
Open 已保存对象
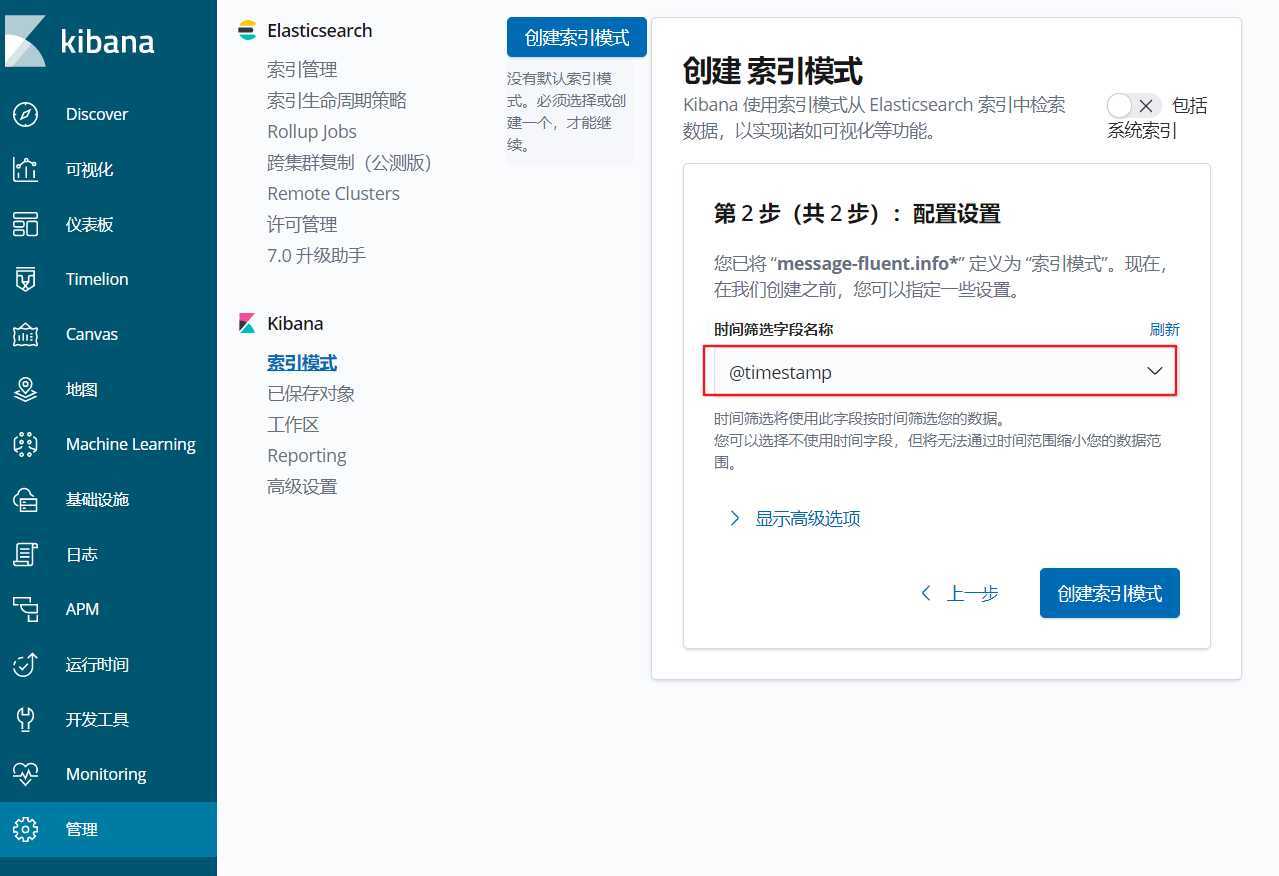[311, 393]
